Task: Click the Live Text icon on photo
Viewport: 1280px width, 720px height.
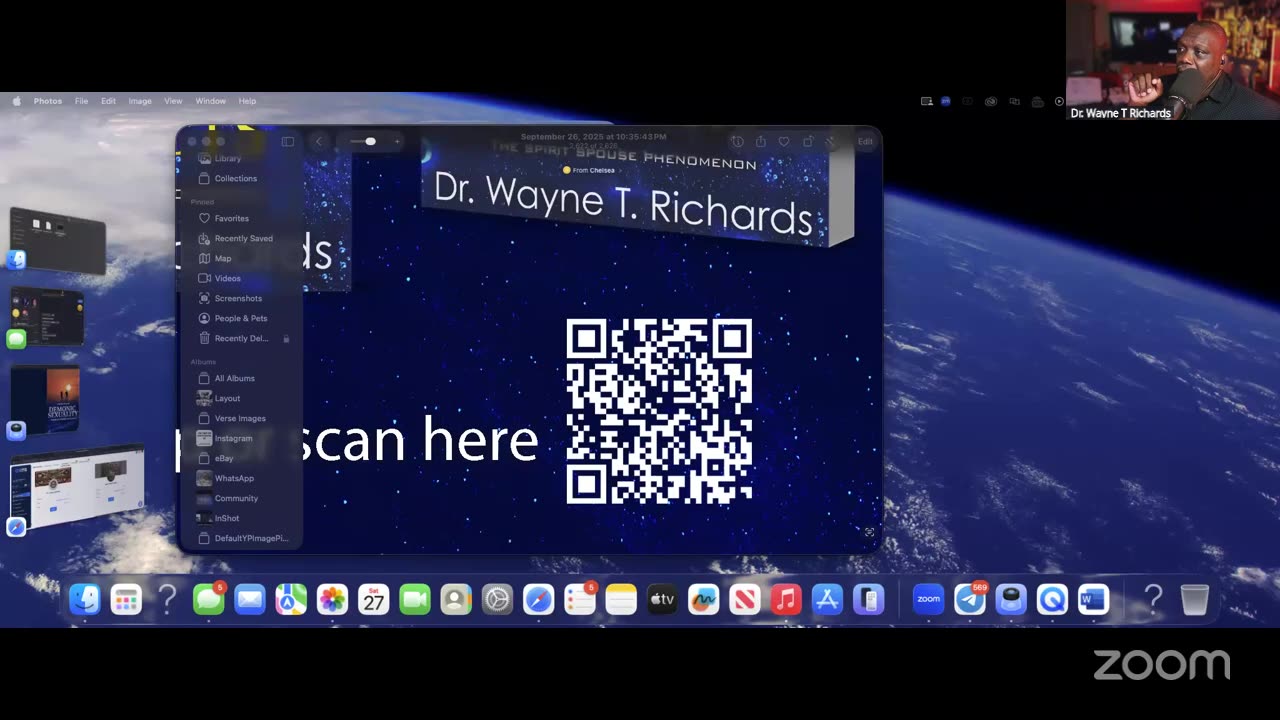Action: pos(869,532)
